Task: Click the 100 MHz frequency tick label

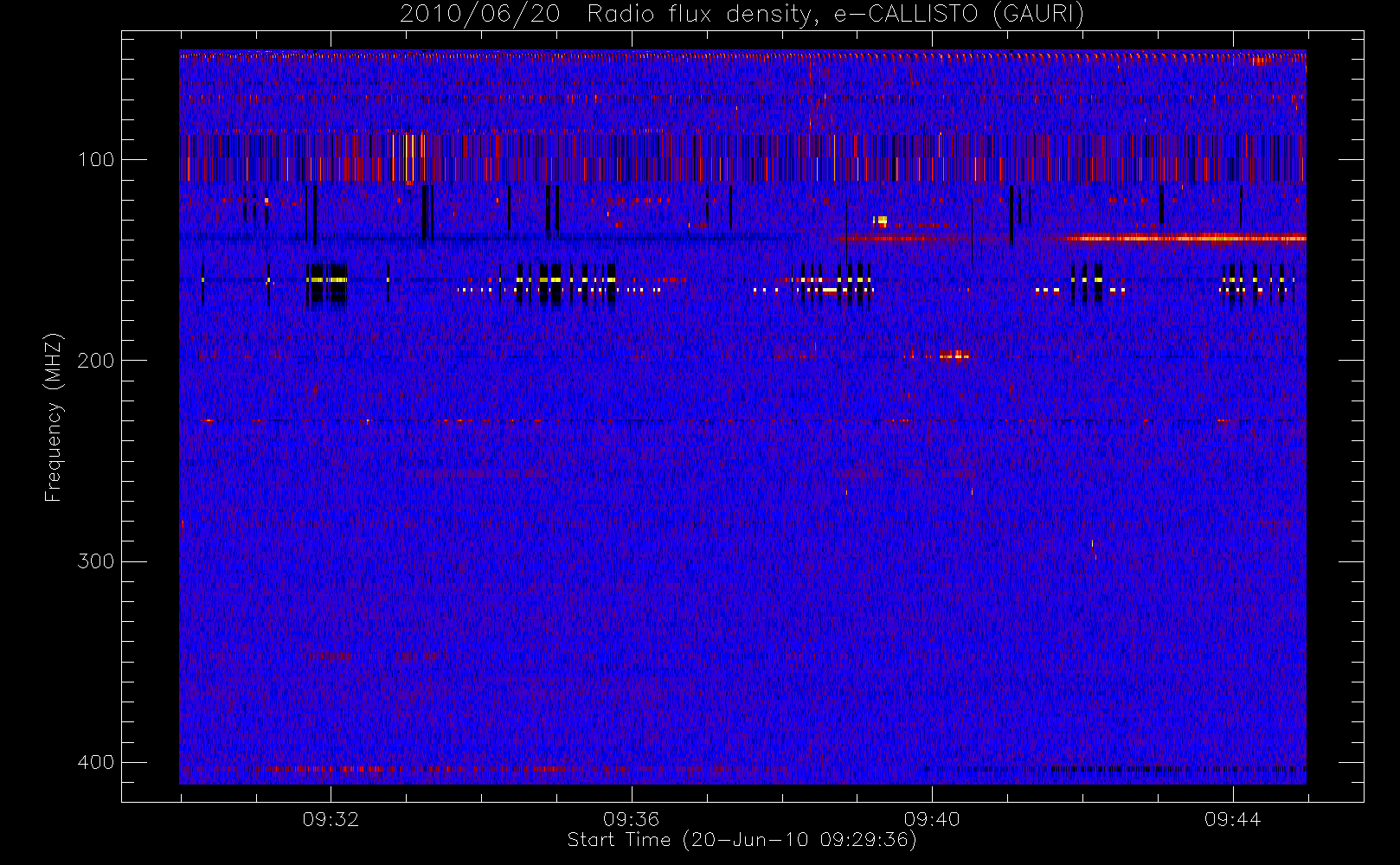Action: [x=95, y=160]
